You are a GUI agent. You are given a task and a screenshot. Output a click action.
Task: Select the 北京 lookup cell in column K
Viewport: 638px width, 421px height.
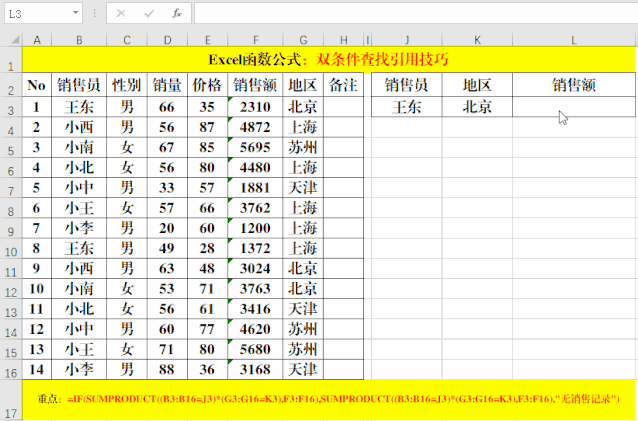pyautogui.click(x=477, y=106)
